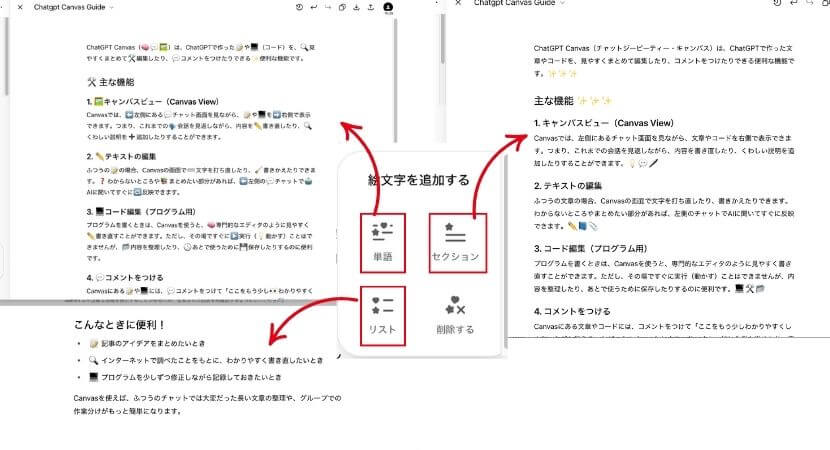The height and width of the screenshot is (450, 830).
Task: Expand the title dropdown in right canvas
Action: (x=562, y=3)
